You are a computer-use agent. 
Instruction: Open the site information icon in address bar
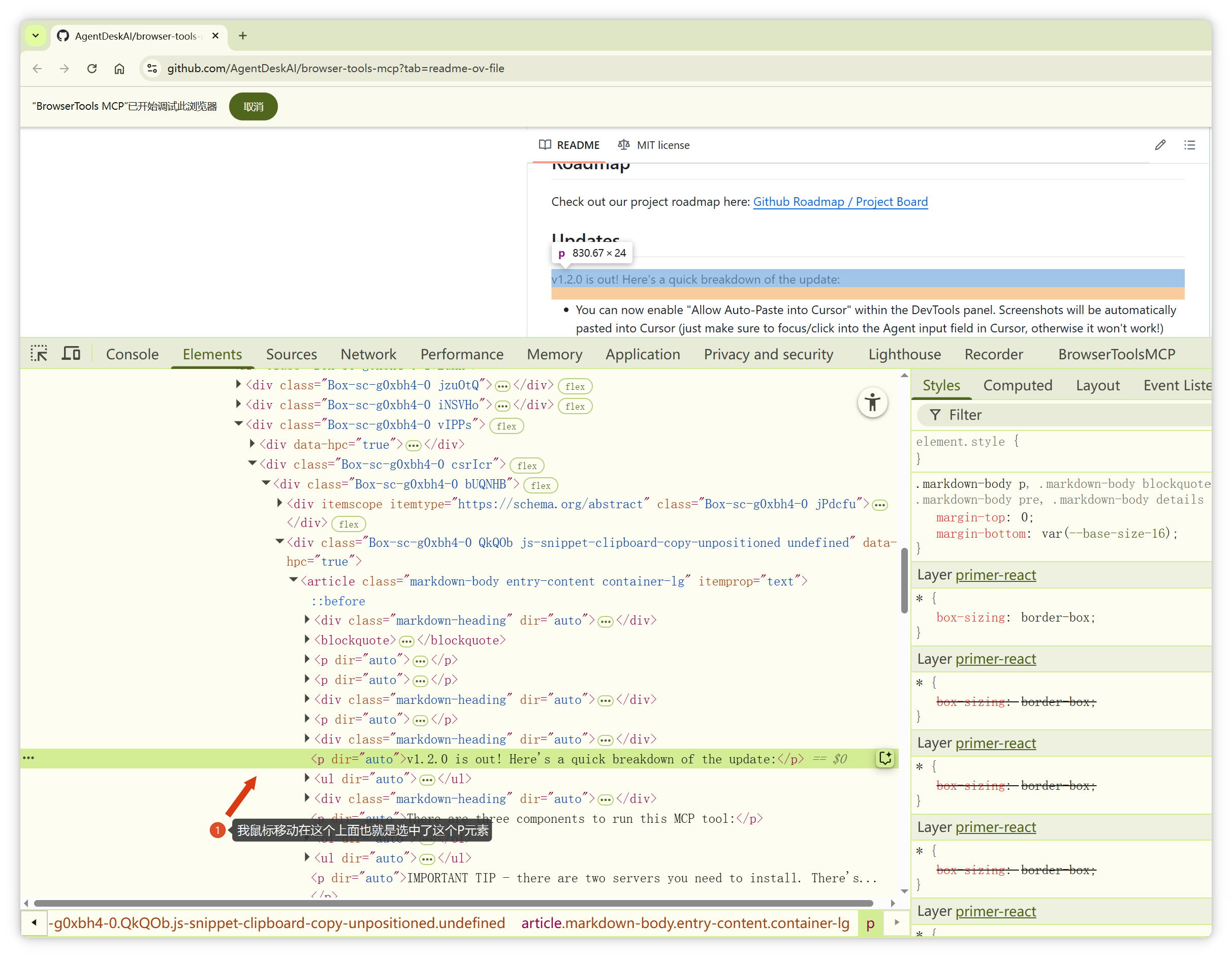(x=152, y=68)
